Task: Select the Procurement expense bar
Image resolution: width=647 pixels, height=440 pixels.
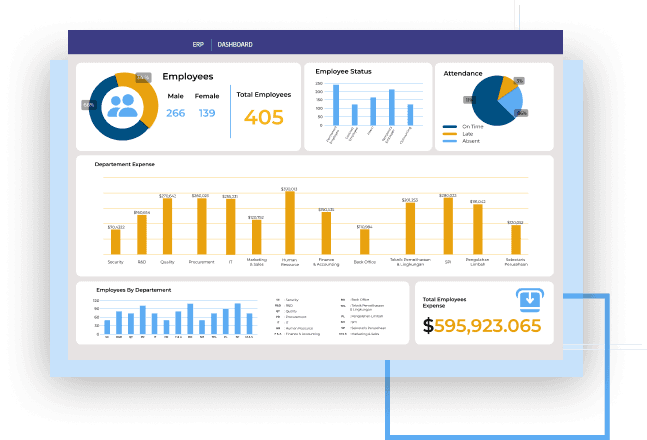Action: click(202, 226)
